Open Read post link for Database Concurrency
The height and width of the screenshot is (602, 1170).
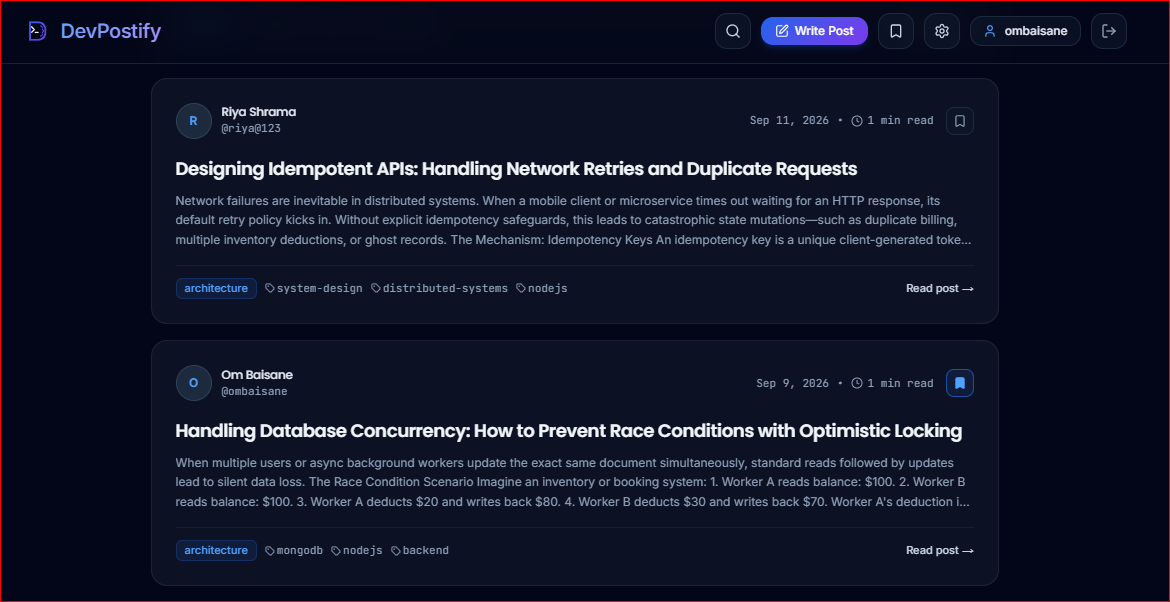click(939, 551)
